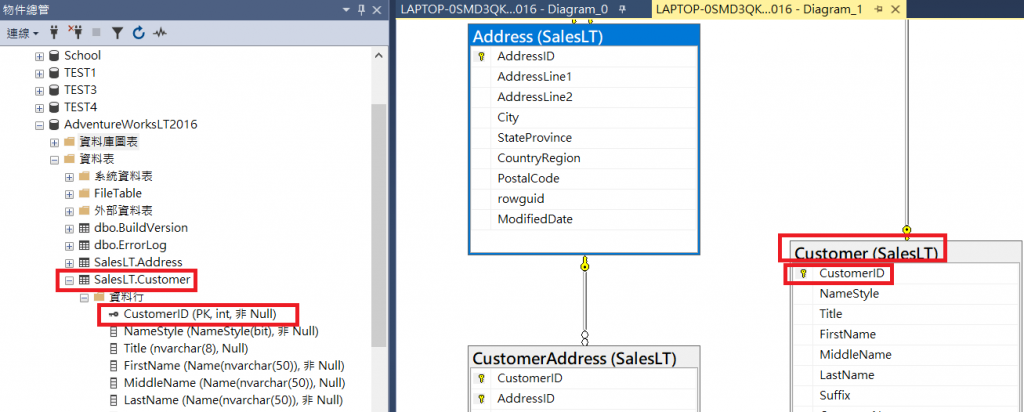Viewport: 1024px width, 412px height.
Task: Click pin icon on Diagram_0 tab
Action: (x=622, y=9)
